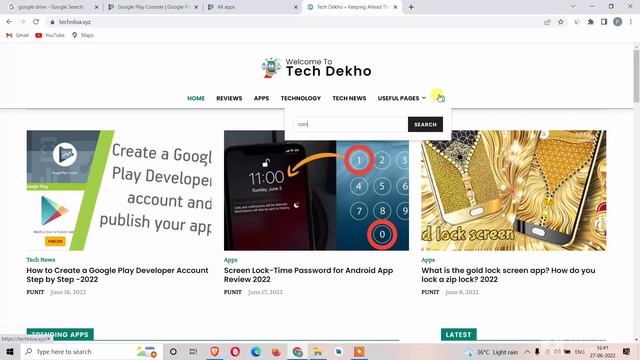640x360 pixels.
Task: Open the tab search chevron
Action: 573,7
